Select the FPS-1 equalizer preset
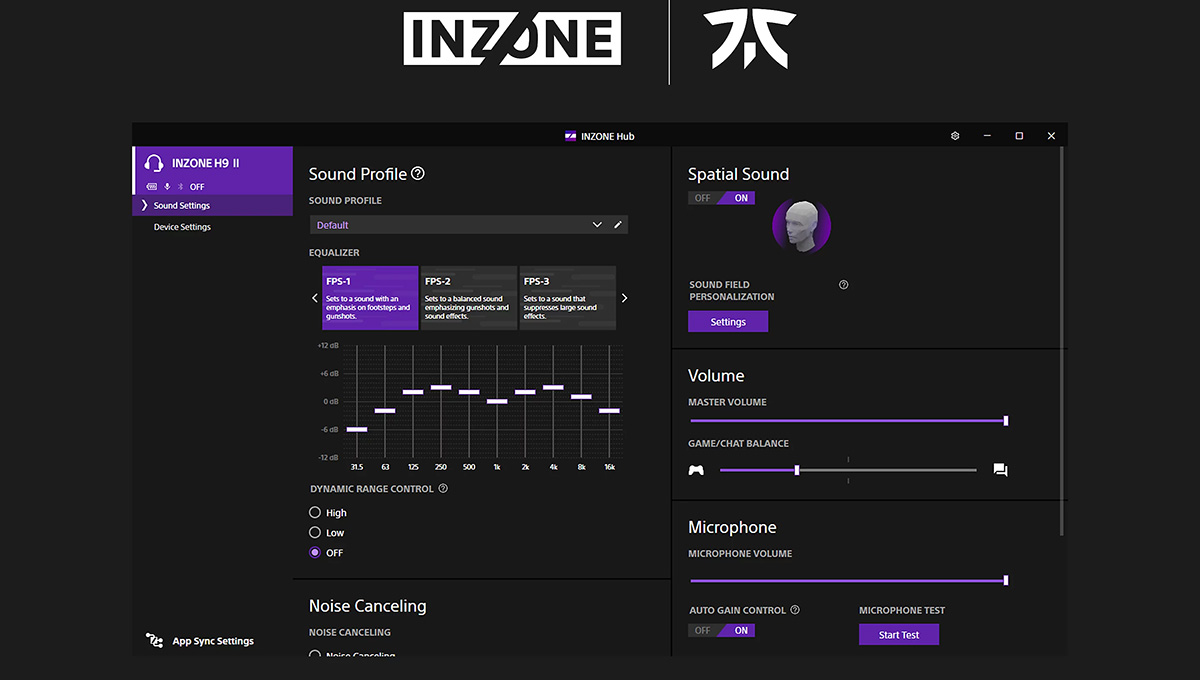Viewport: 1200px width, 680px height. click(370, 298)
